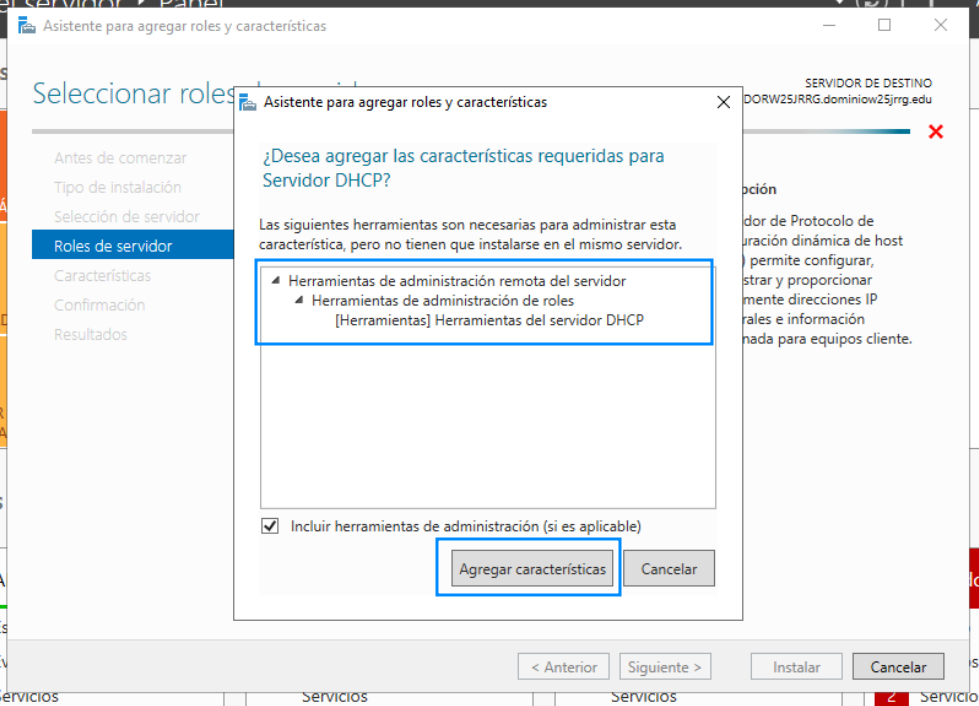Open Antes de comenzar step
The image size is (979, 706).
click(120, 158)
